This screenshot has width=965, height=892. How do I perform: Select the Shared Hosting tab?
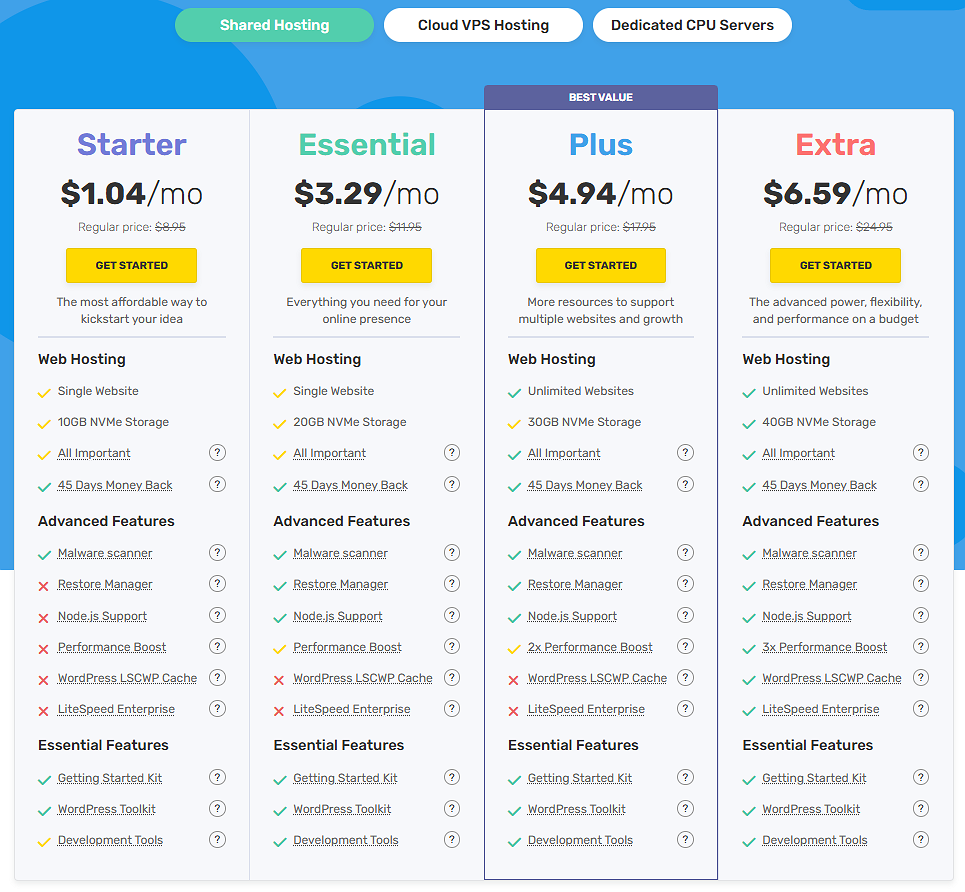click(274, 25)
